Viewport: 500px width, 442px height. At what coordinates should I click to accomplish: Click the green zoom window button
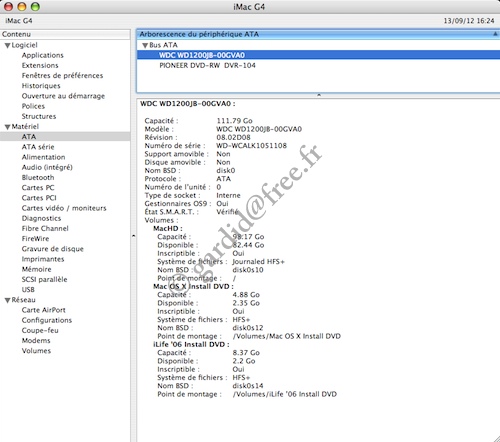coord(35,6)
